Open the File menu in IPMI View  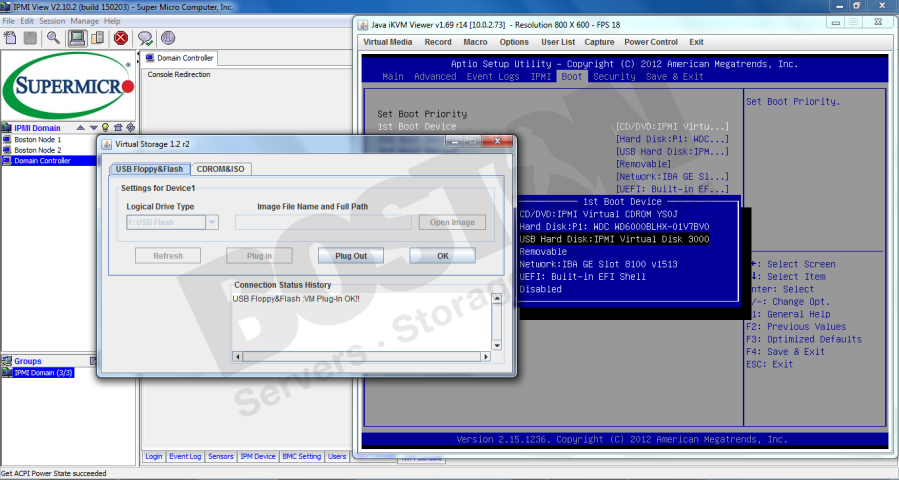point(9,21)
